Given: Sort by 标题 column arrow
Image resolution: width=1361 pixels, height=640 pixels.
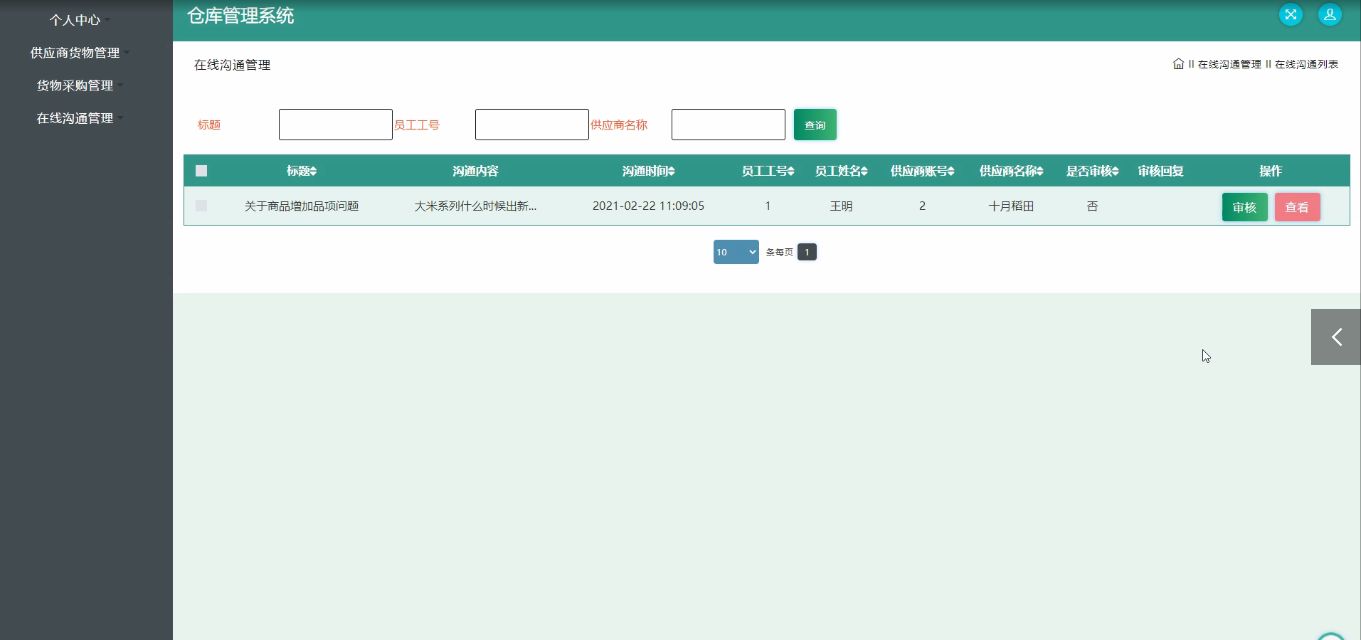Looking at the screenshot, I should [x=313, y=171].
